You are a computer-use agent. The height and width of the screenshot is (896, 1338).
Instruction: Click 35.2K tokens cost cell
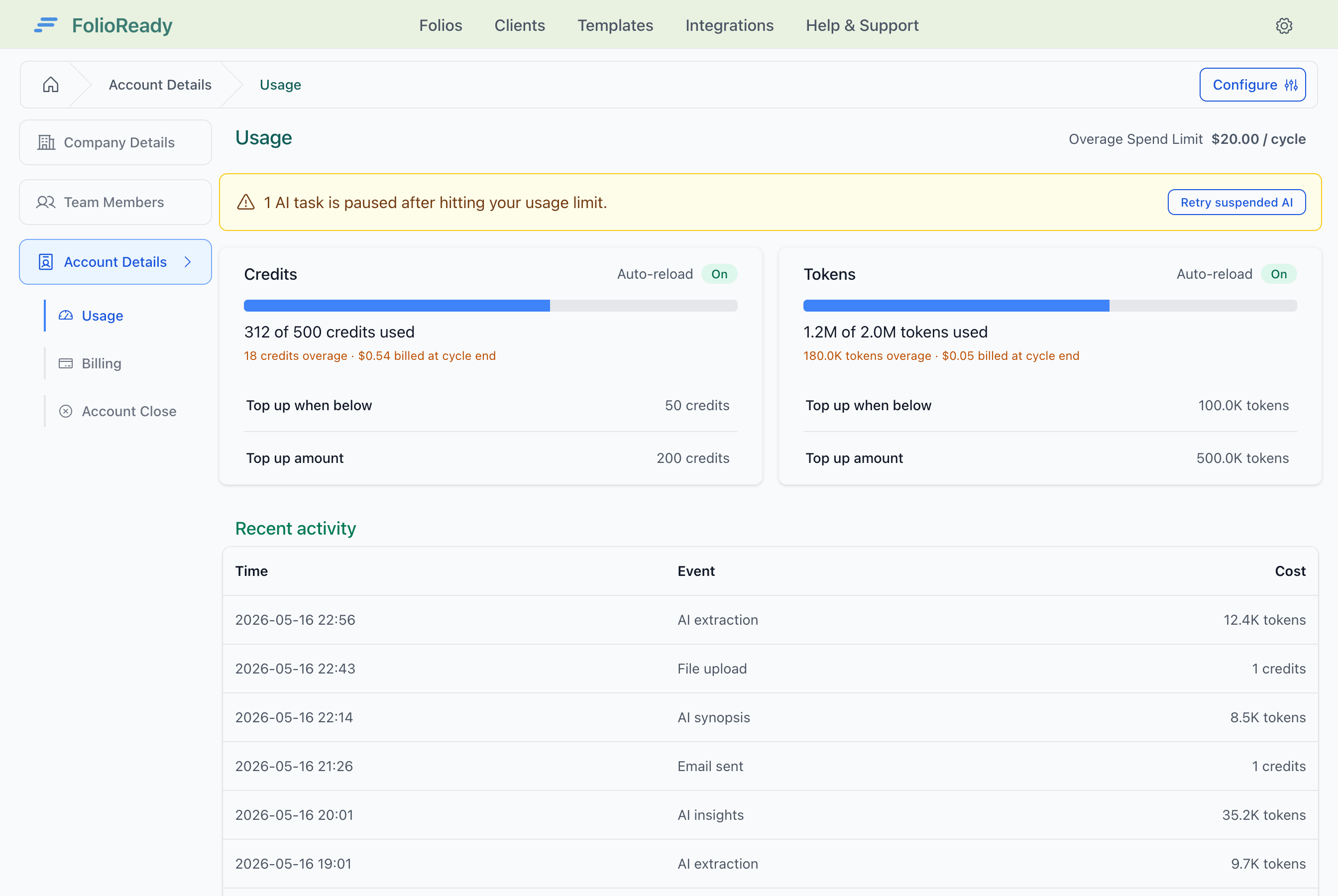tap(1264, 815)
